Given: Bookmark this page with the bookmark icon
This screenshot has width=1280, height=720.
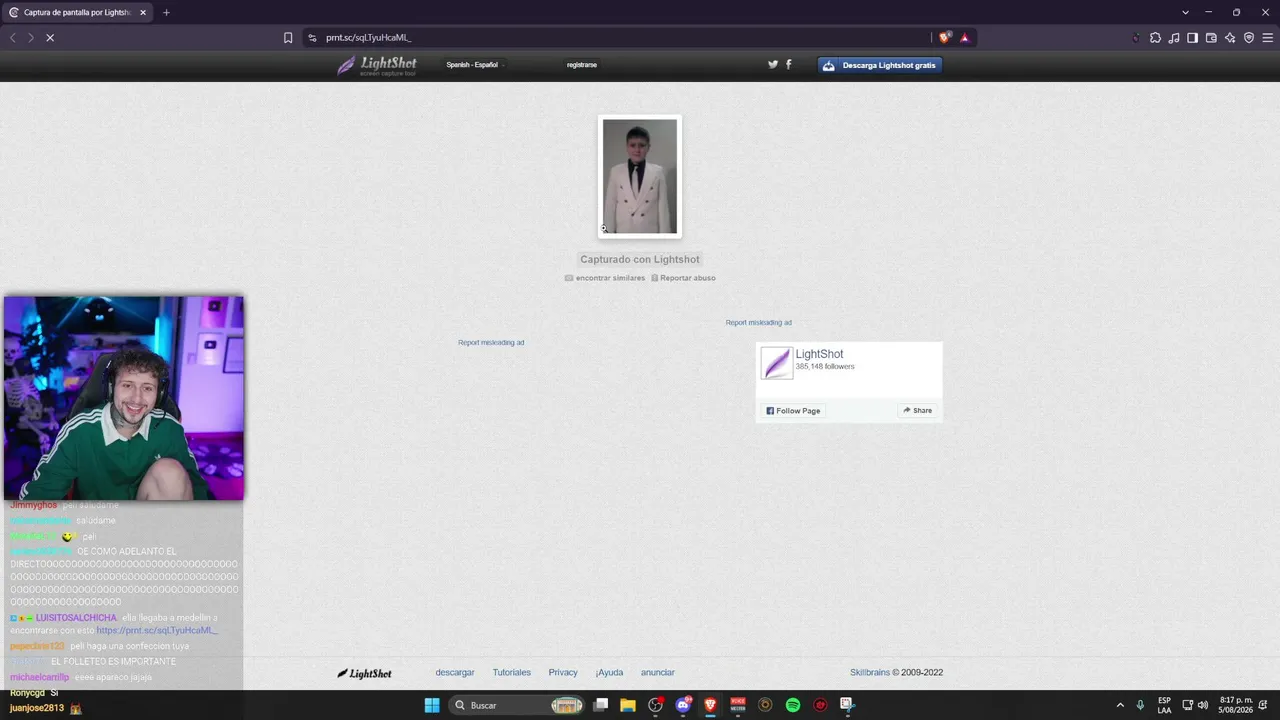Looking at the screenshot, I should 288,38.
